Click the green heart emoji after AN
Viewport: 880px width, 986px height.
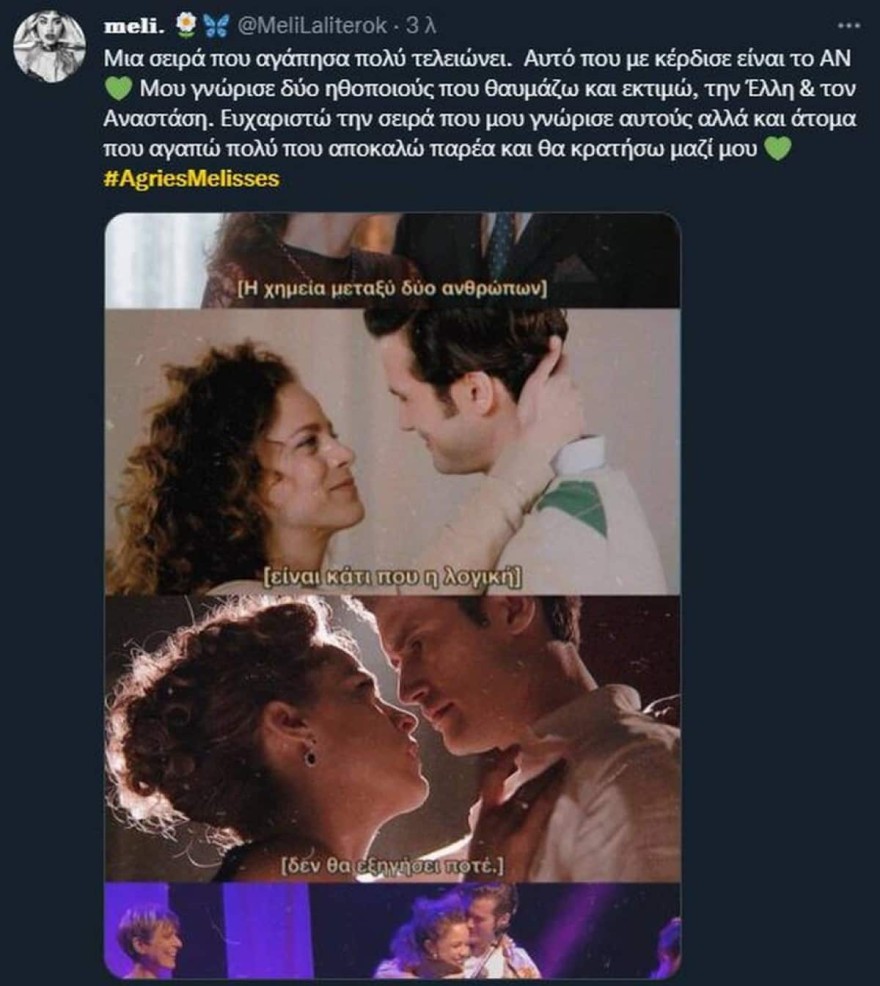point(117,88)
